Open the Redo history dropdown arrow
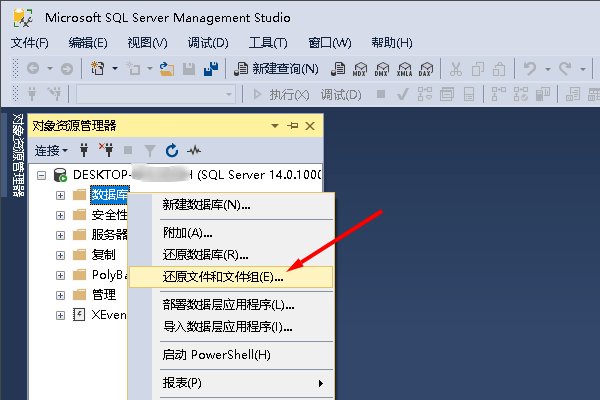The image size is (600, 400). (x=582, y=69)
